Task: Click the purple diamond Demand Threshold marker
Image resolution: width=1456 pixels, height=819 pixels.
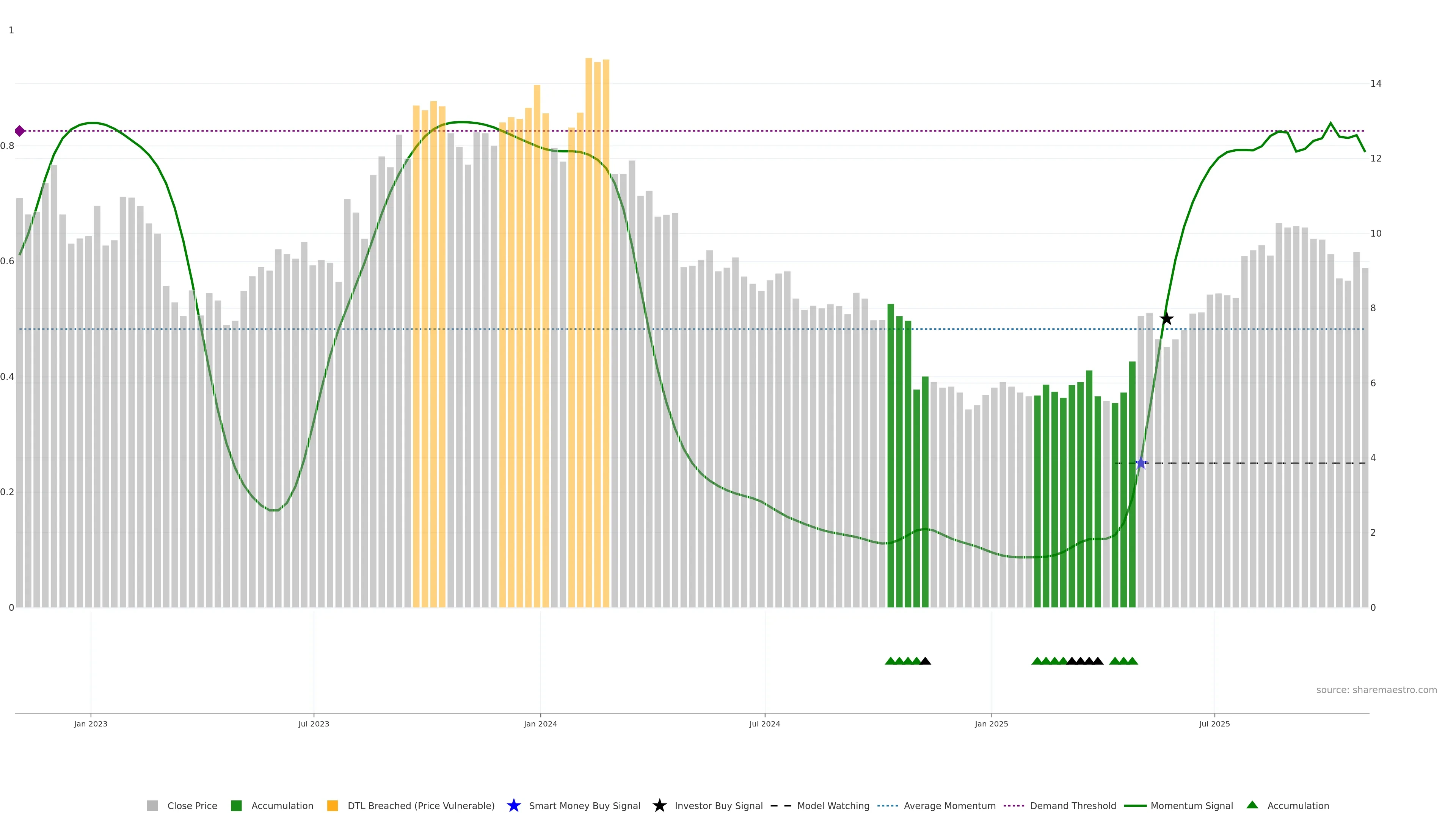Action: [20, 131]
